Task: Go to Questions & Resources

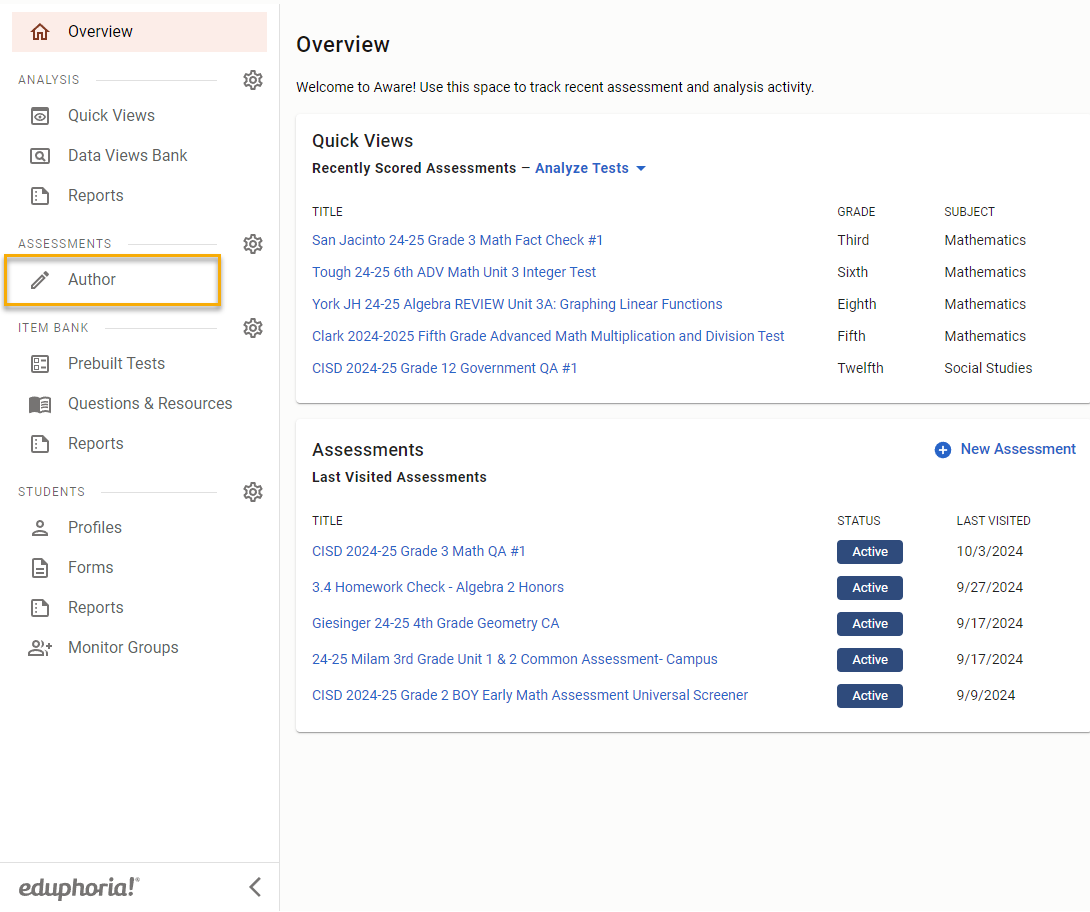Action: [150, 404]
